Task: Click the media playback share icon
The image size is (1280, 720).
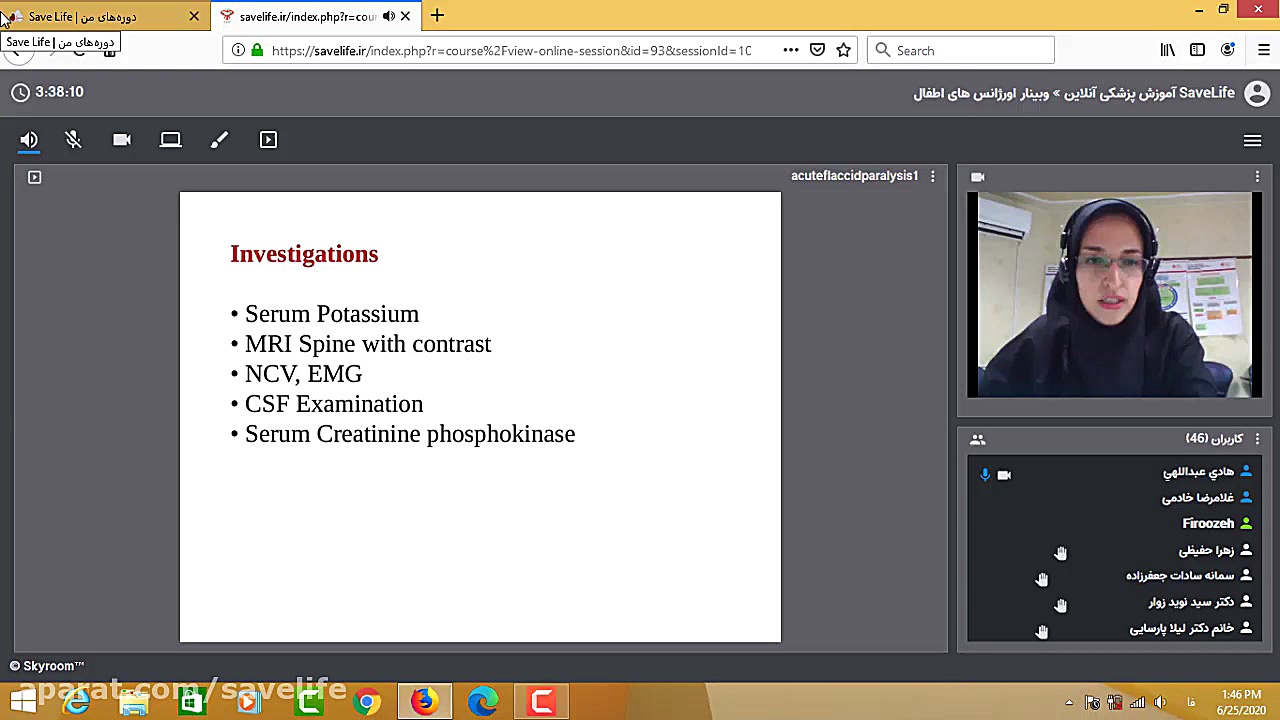Action: 268,140
